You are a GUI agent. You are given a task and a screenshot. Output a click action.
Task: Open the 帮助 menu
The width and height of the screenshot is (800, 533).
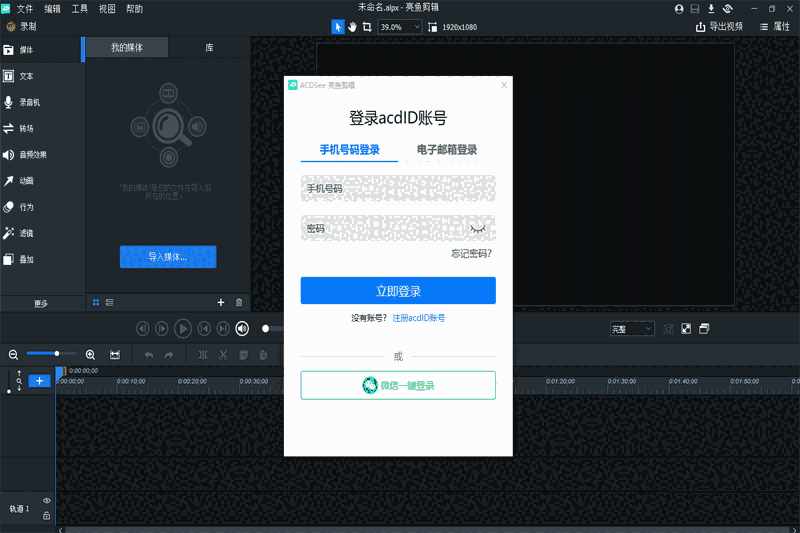[135, 9]
